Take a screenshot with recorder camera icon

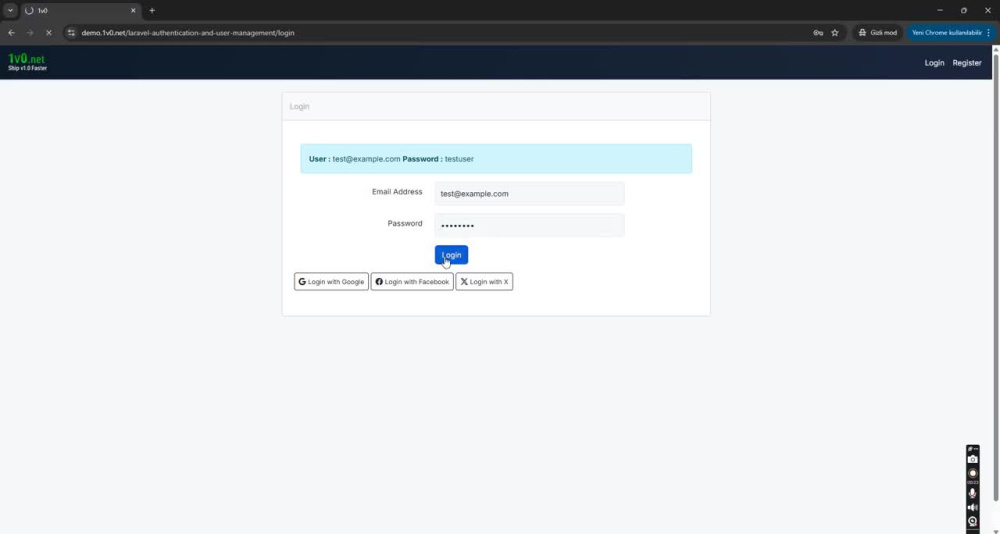pyautogui.click(x=973, y=459)
